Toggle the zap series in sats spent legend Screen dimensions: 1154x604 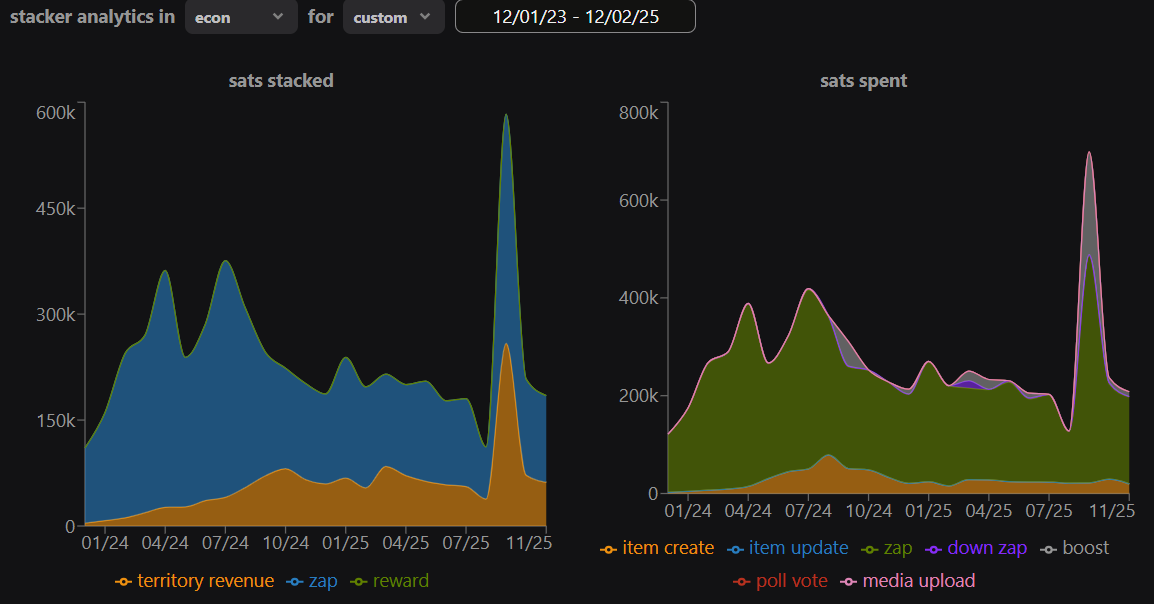pos(896,548)
